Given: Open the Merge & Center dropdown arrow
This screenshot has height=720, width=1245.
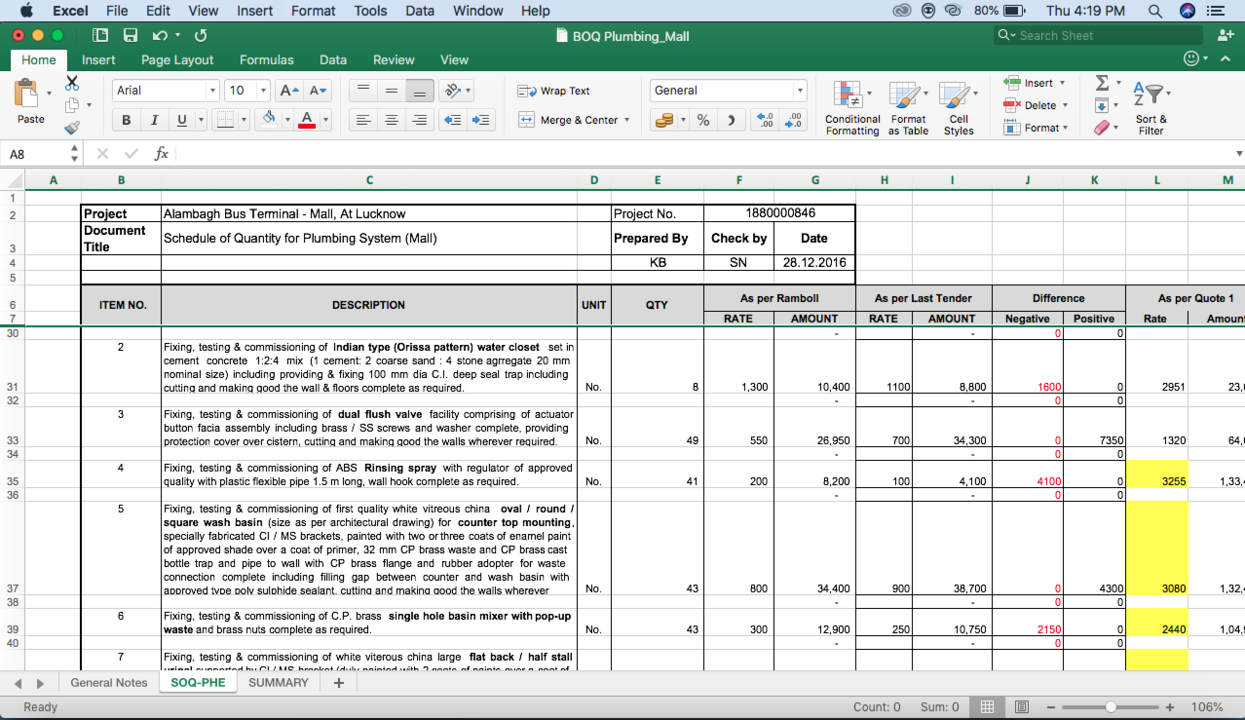Looking at the screenshot, I should [627, 120].
